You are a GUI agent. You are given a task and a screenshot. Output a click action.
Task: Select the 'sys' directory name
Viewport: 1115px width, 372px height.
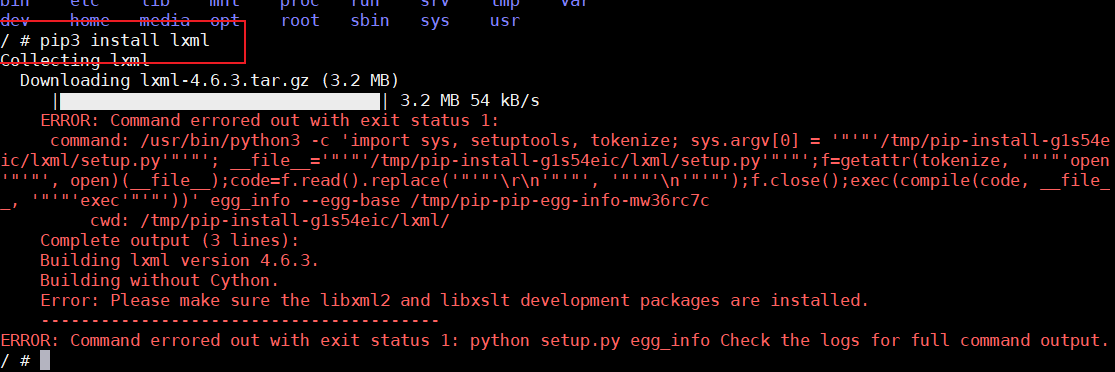434,21
